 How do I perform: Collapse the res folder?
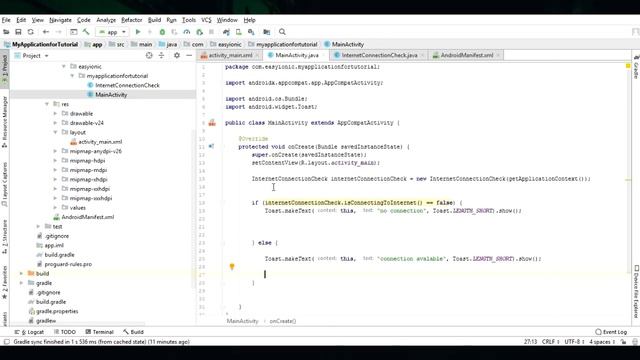tap(47, 104)
